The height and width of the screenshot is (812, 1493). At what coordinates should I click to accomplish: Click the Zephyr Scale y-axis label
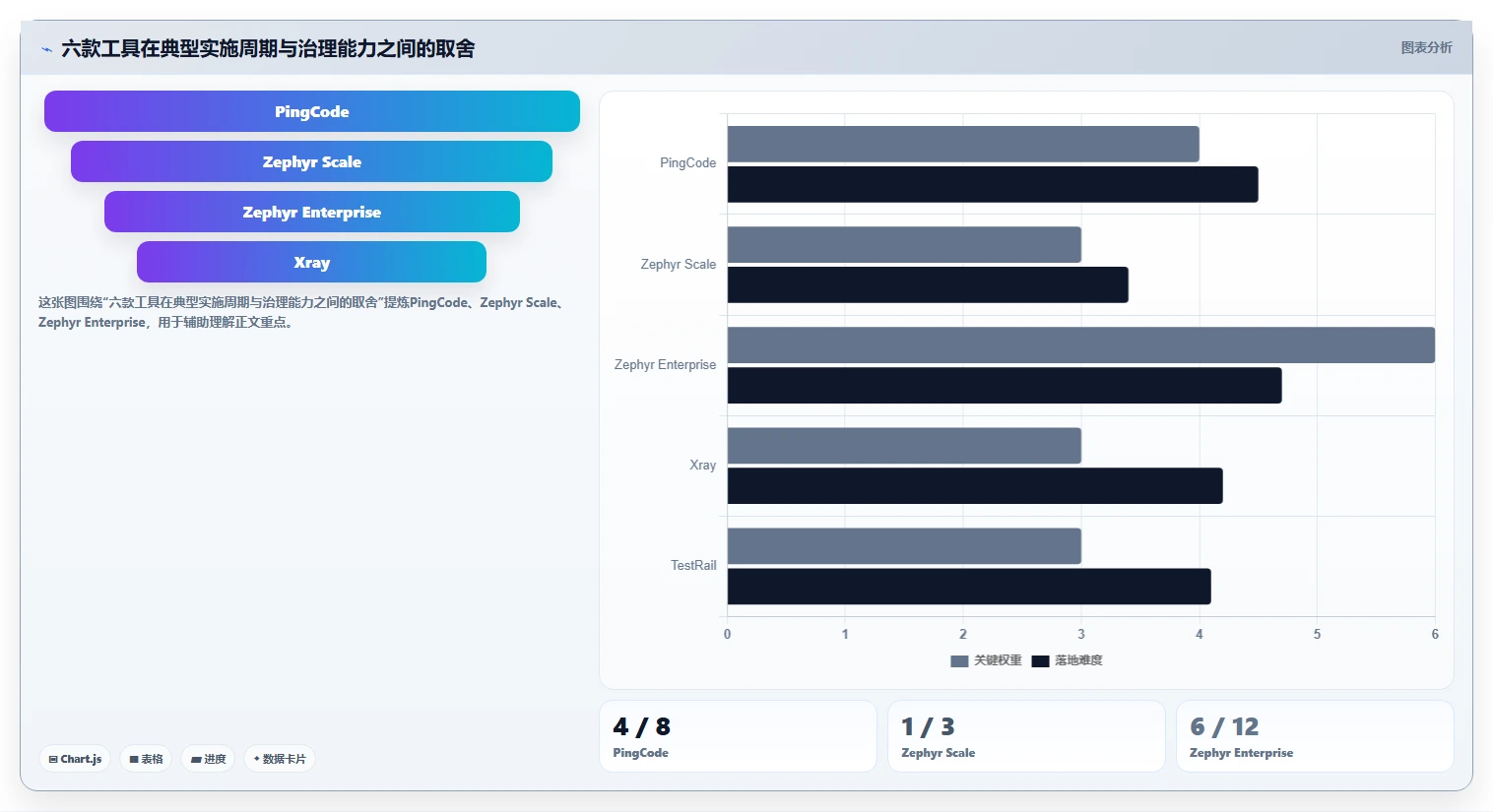tap(678, 264)
